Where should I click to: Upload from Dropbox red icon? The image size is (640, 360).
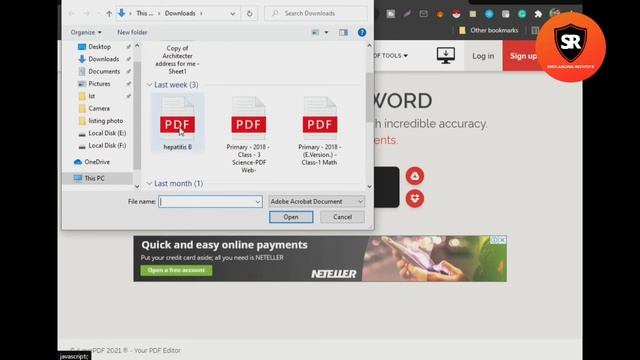tap(415, 198)
